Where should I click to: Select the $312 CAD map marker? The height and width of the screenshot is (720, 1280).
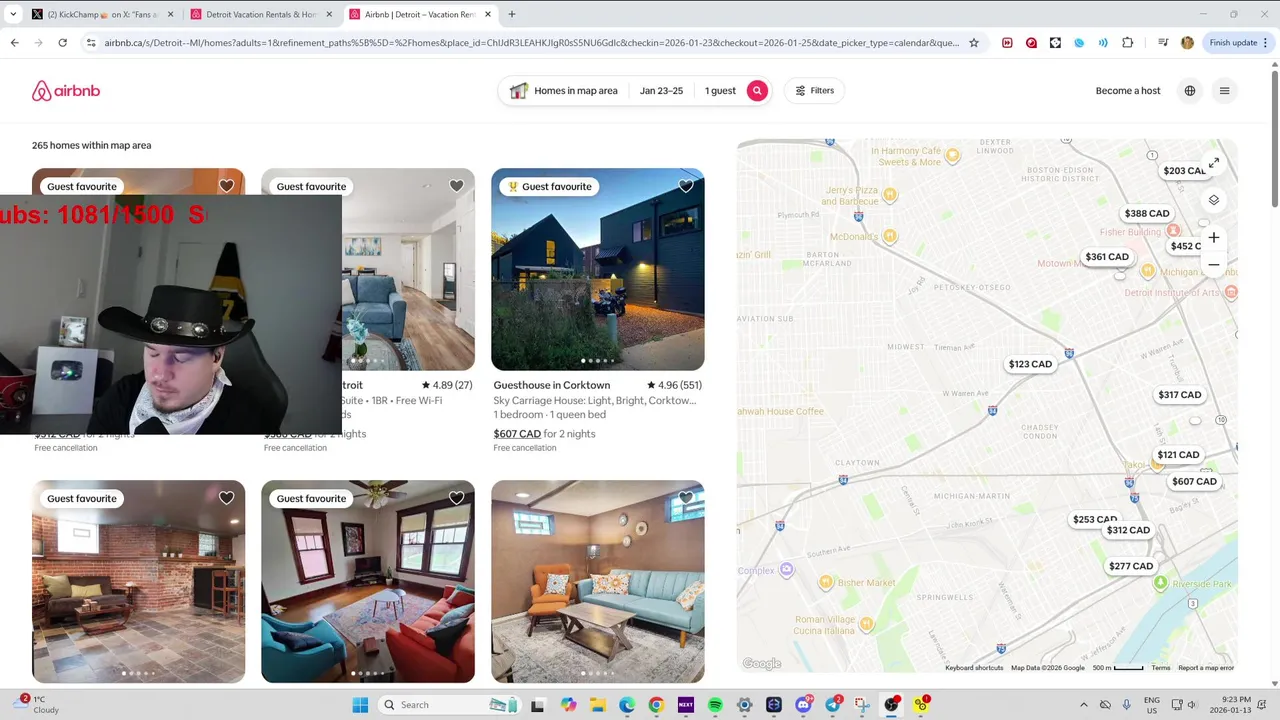pos(1128,530)
